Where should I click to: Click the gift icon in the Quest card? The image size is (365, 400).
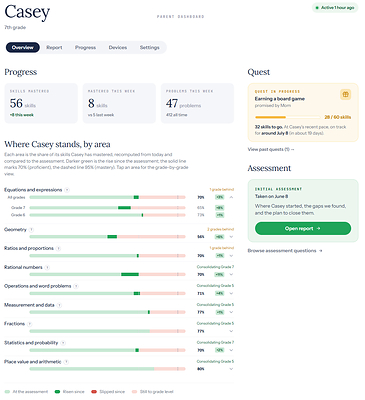(345, 95)
